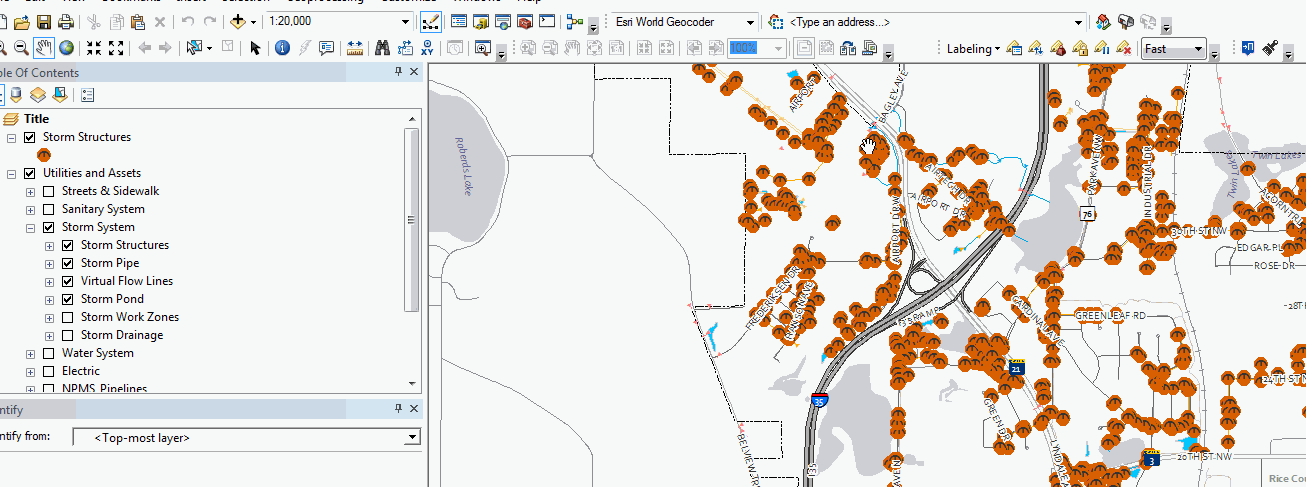The height and width of the screenshot is (487, 1306).
Task: Select the NPMS Pipelines layer row
Action: pyautogui.click(x=104, y=388)
